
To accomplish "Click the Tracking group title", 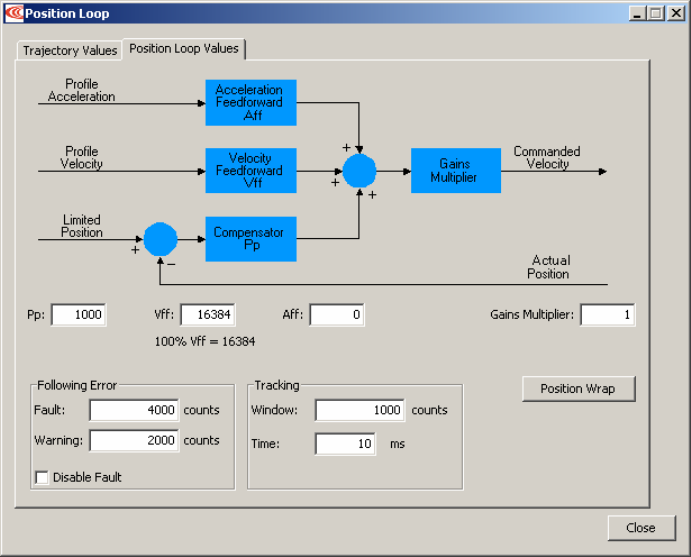I will 277,386.
